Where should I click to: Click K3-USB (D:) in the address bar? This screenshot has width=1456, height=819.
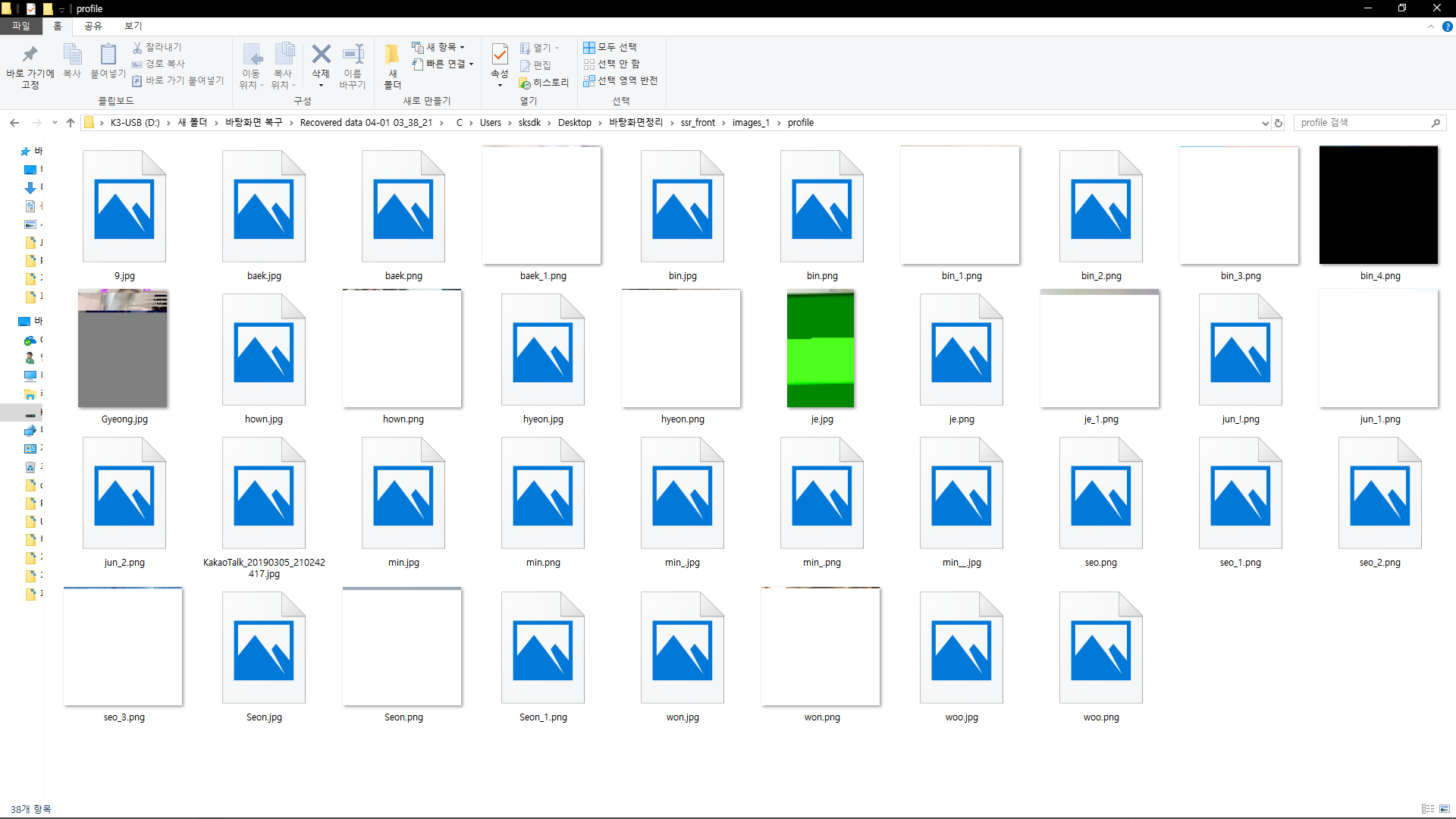[x=135, y=123]
